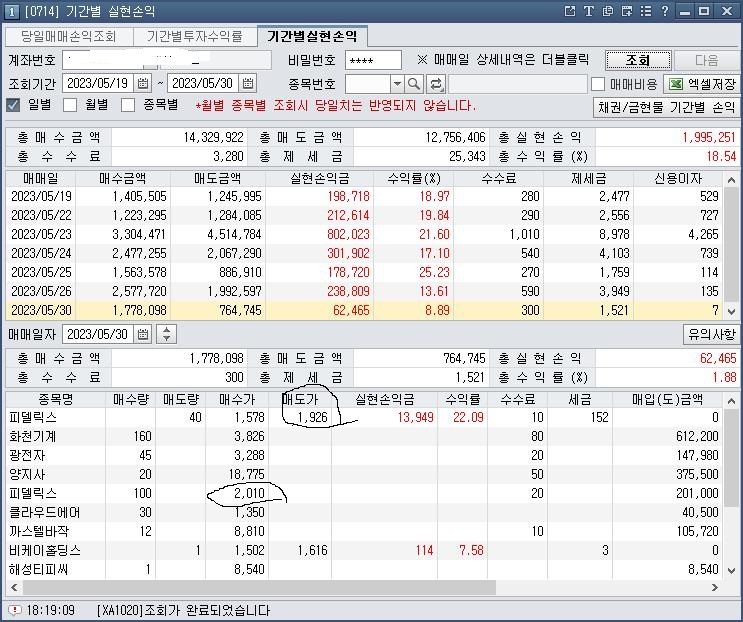Select the 광전자 row
The width and height of the screenshot is (743, 622).
(x=364, y=455)
